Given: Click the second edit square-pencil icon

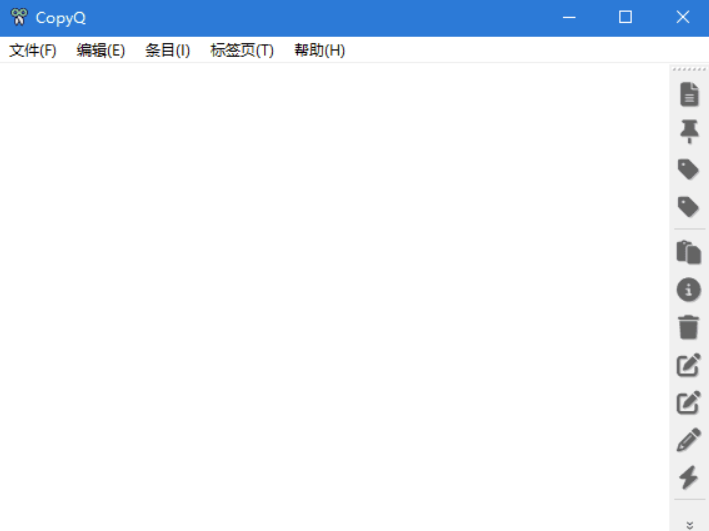Looking at the screenshot, I should [x=688, y=402].
